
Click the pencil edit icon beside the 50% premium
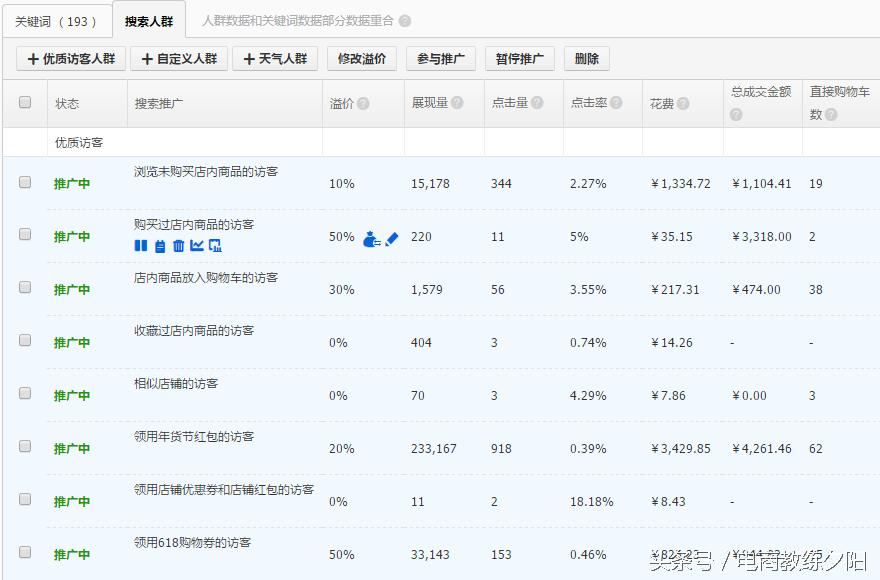coord(392,239)
